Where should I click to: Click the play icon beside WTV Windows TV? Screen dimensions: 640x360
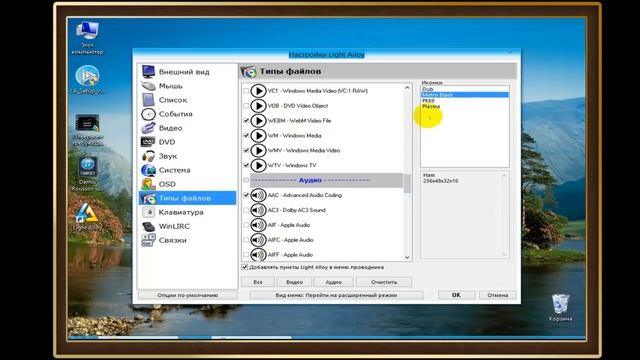coord(258,165)
